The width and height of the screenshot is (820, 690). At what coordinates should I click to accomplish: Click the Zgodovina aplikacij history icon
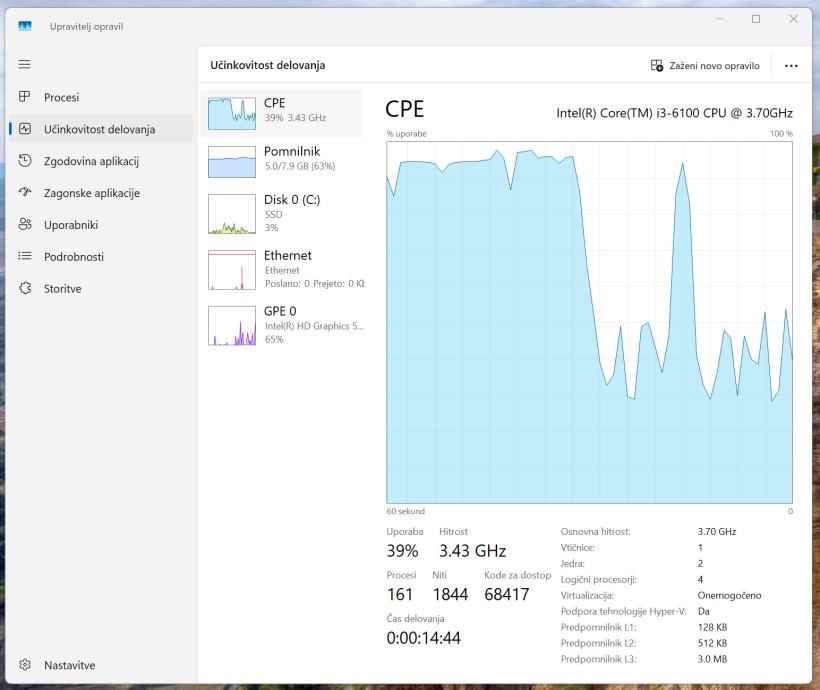(25, 161)
